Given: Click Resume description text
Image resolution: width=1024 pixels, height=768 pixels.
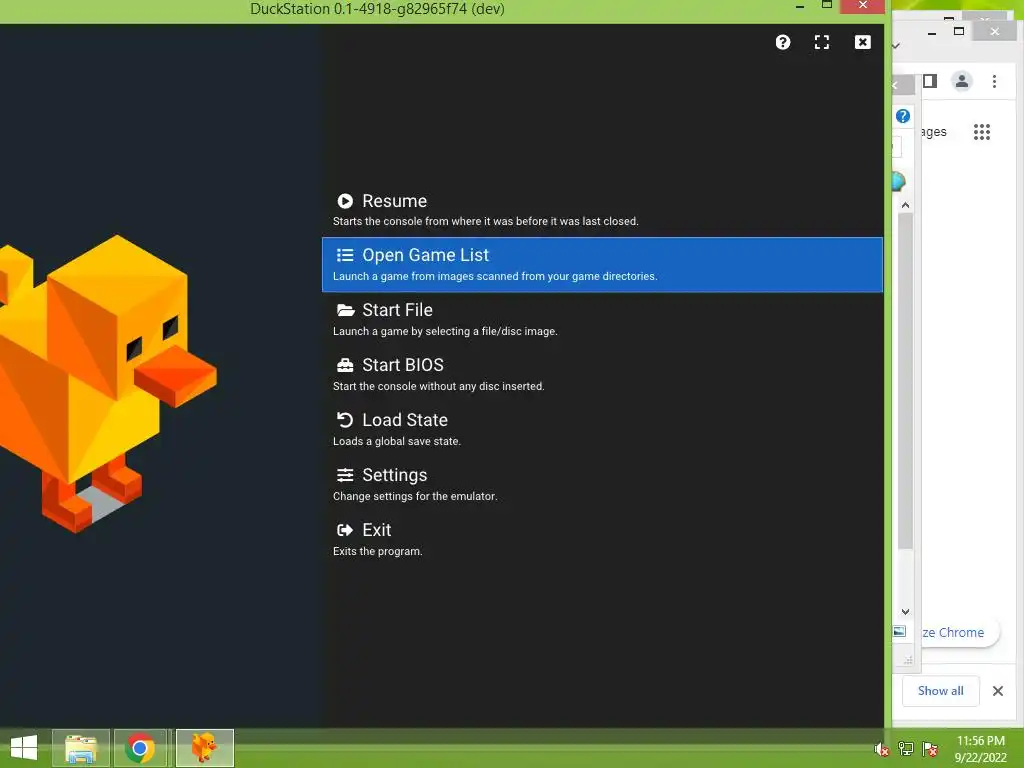Looking at the screenshot, I should [x=485, y=221].
